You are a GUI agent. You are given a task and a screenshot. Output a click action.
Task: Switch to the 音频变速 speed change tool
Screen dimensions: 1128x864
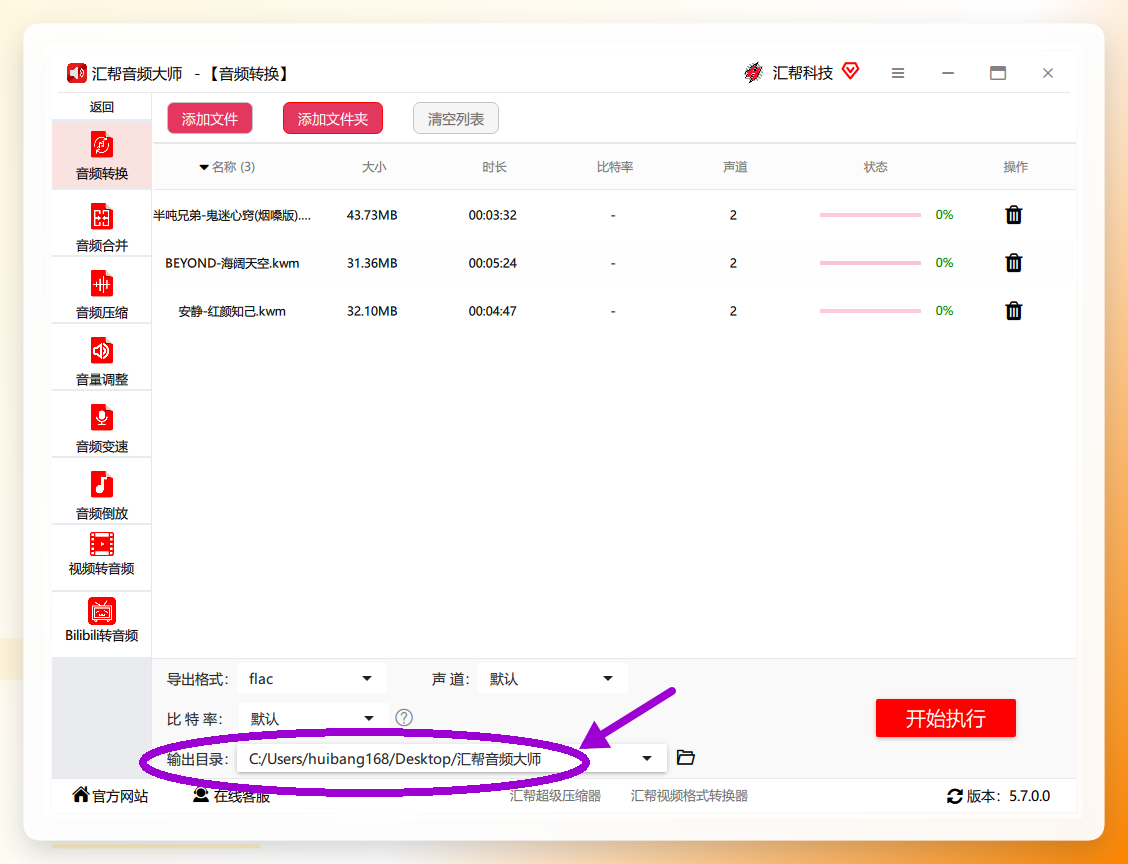click(x=101, y=427)
